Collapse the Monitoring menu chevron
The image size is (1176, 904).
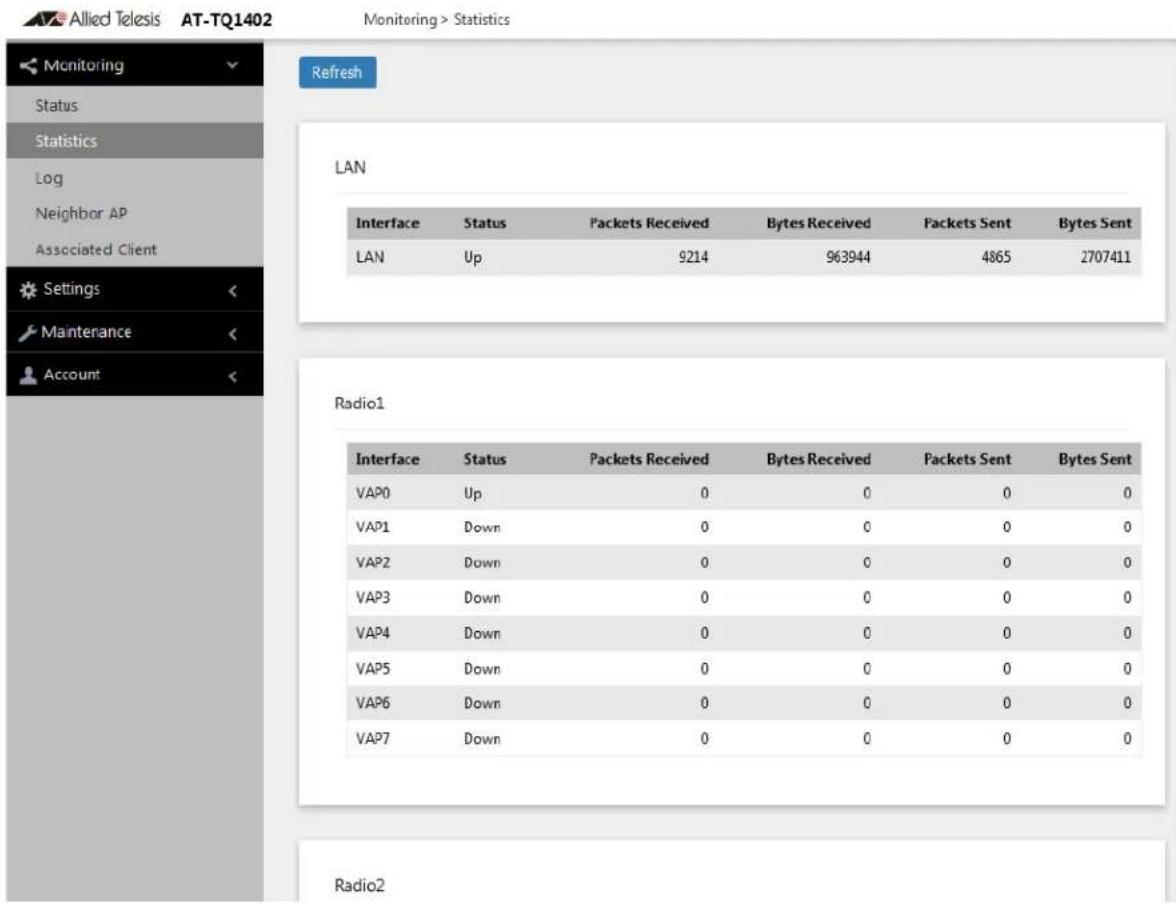click(232, 65)
